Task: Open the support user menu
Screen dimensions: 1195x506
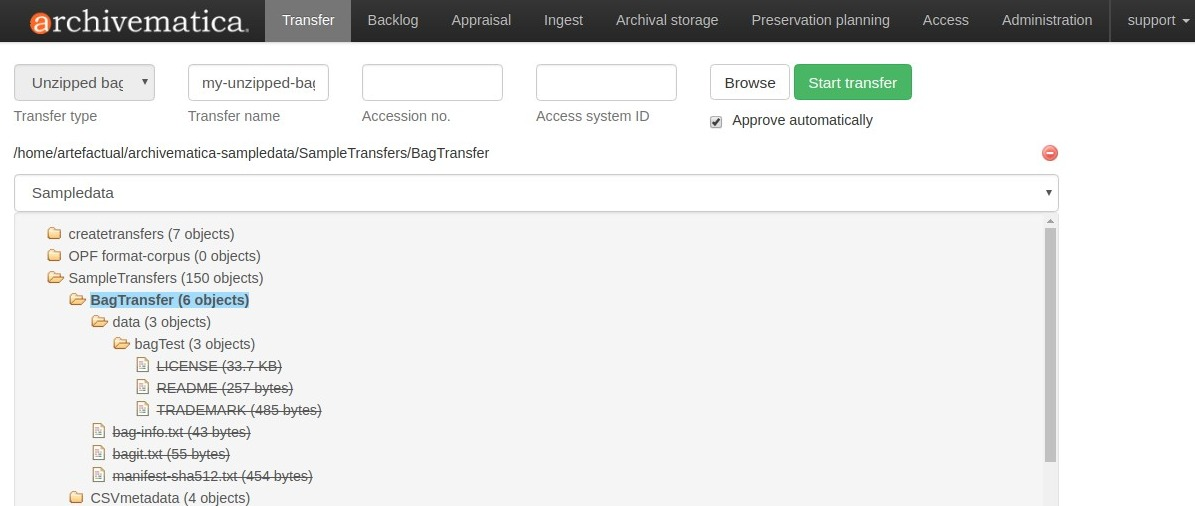Action: click(x=1151, y=20)
